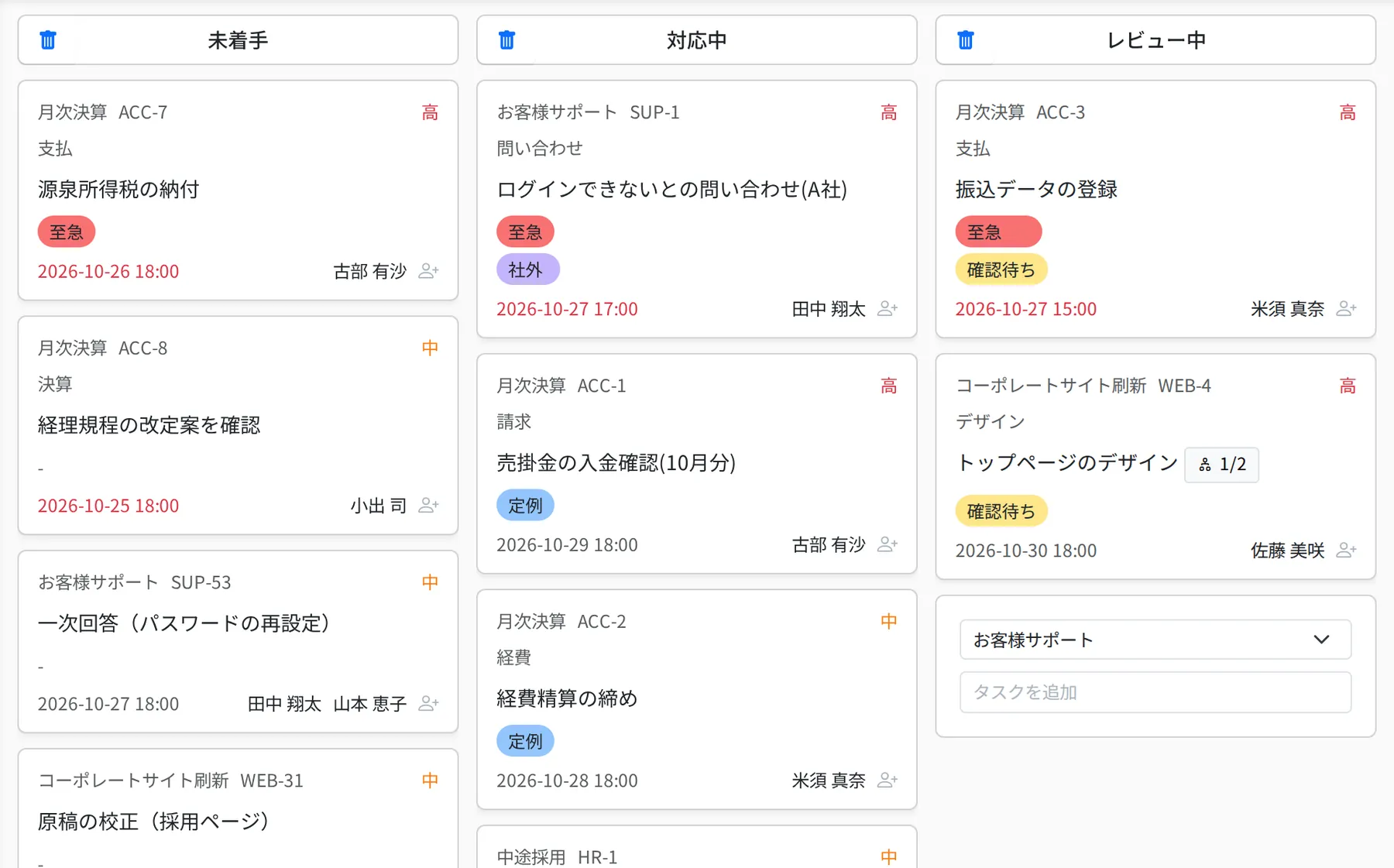The width and height of the screenshot is (1394, 868).
Task: Open the お客様サポート project dropdown
Action: coord(1155,640)
